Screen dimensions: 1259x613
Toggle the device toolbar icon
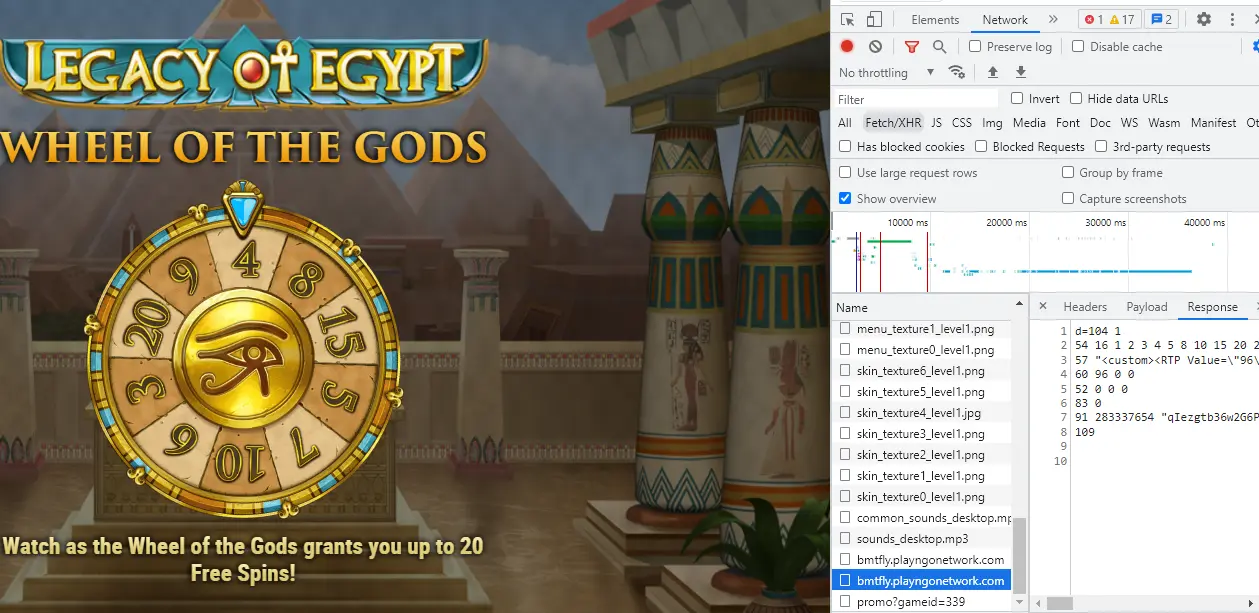(x=874, y=20)
